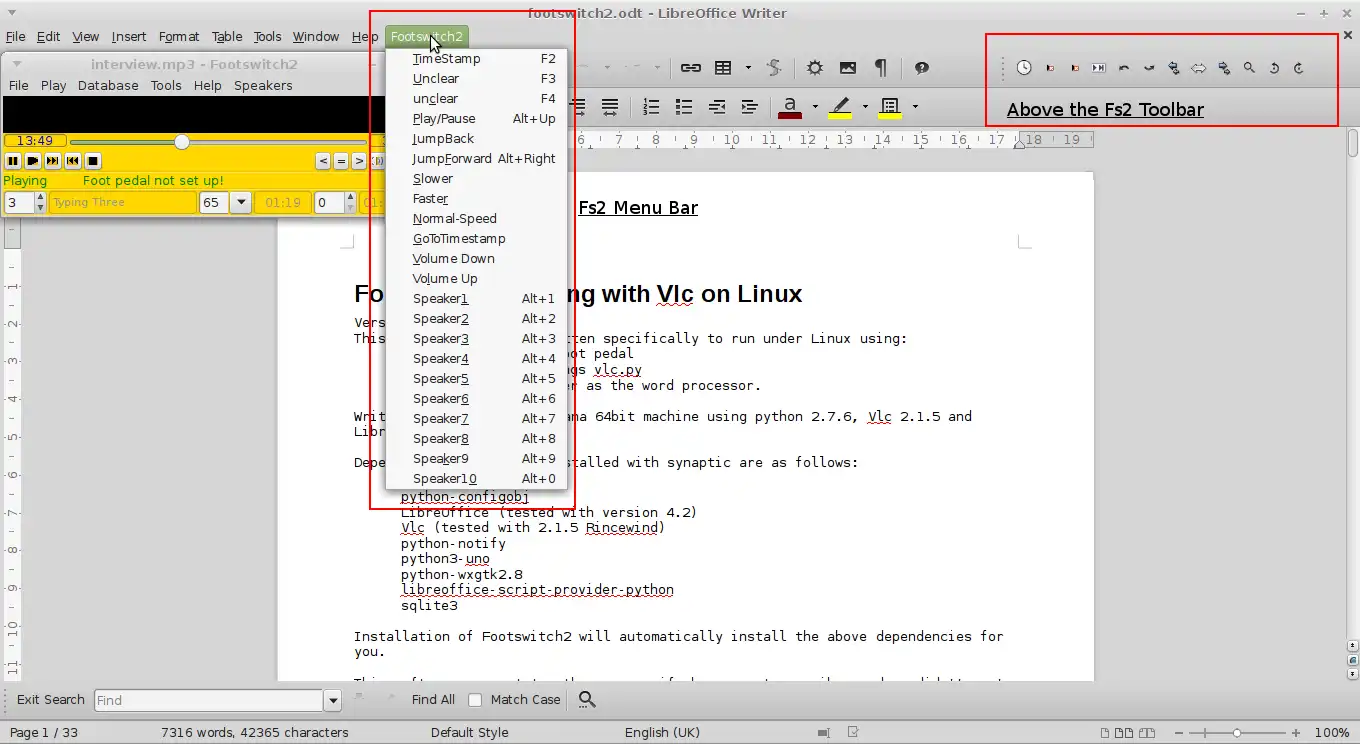Open the background color dropdown arrow
1360x744 pixels.
pyautogui.click(x=915, y=106)
